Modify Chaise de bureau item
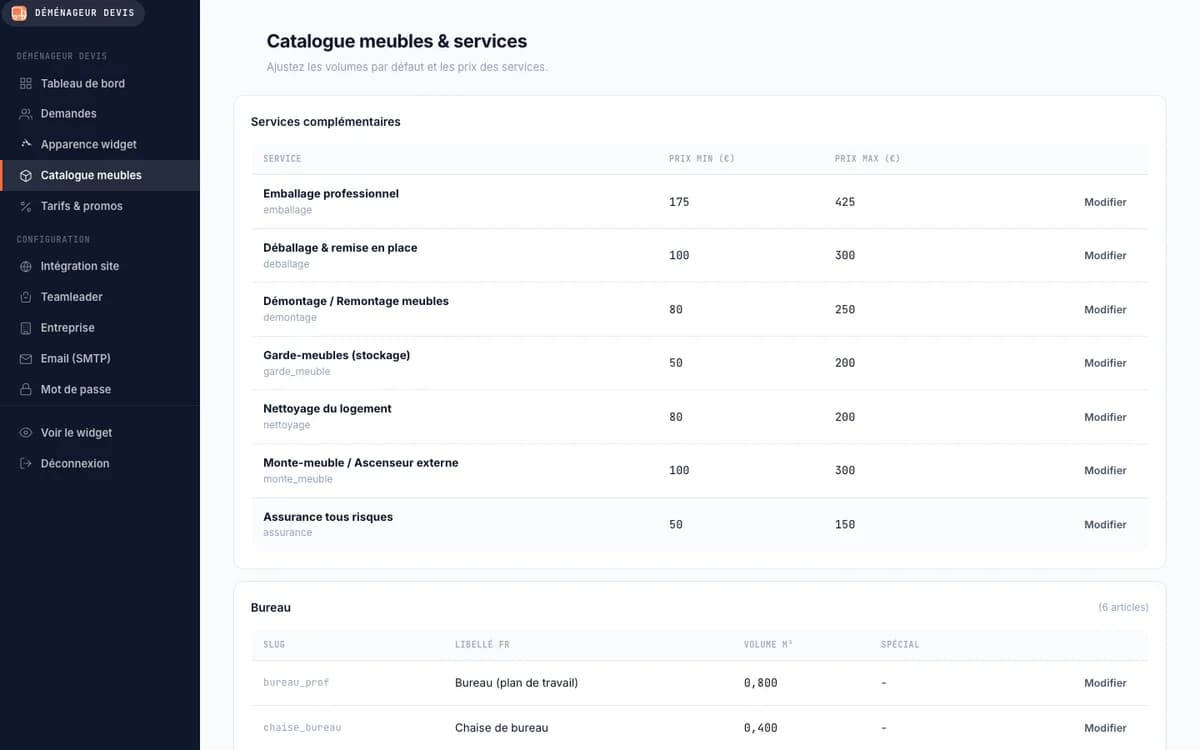This screenshot has width=1200, height=750. [x=1105, y=728]
